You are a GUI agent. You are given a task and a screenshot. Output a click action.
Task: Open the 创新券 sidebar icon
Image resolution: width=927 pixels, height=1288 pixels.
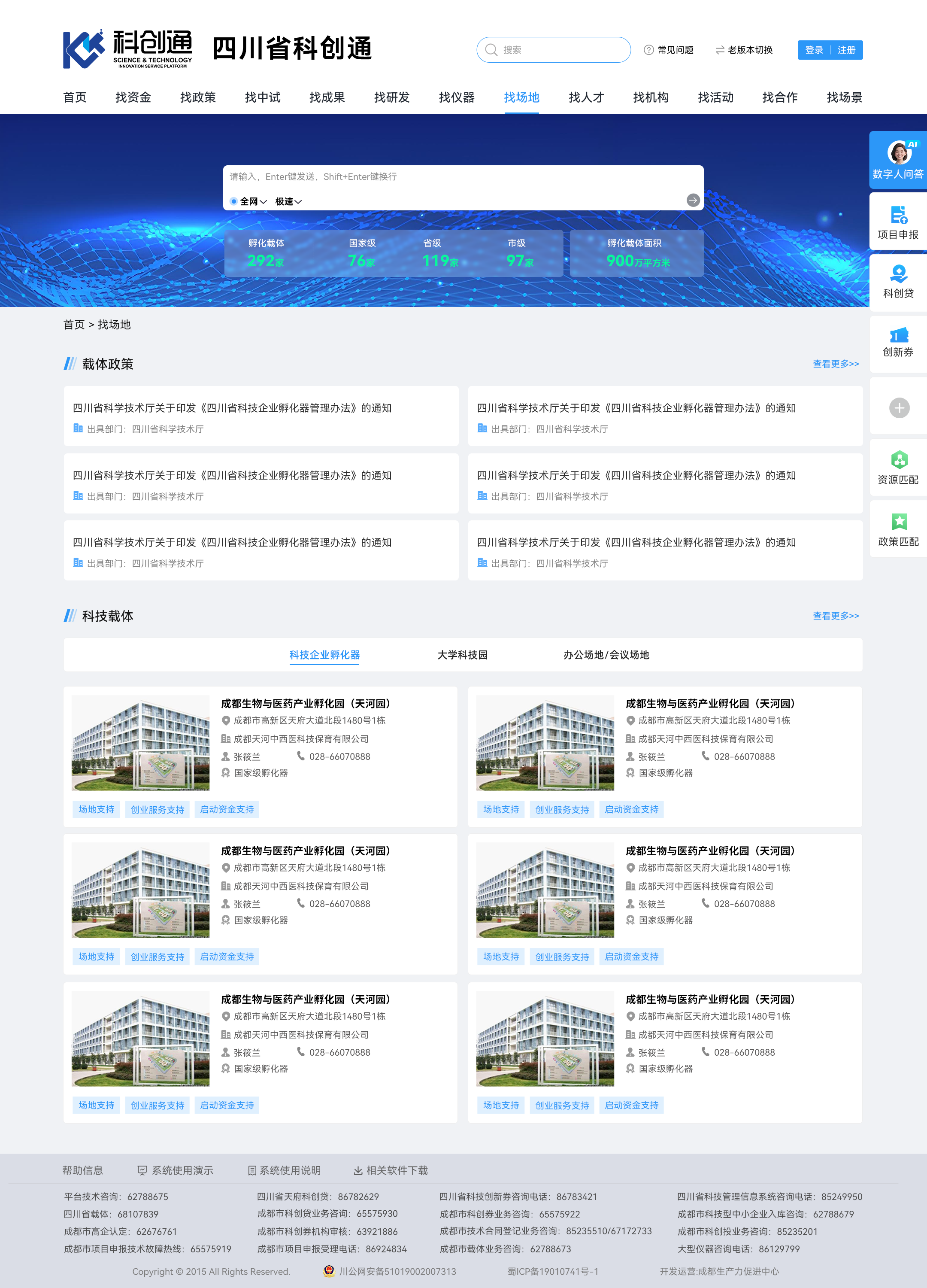[899, 335]
